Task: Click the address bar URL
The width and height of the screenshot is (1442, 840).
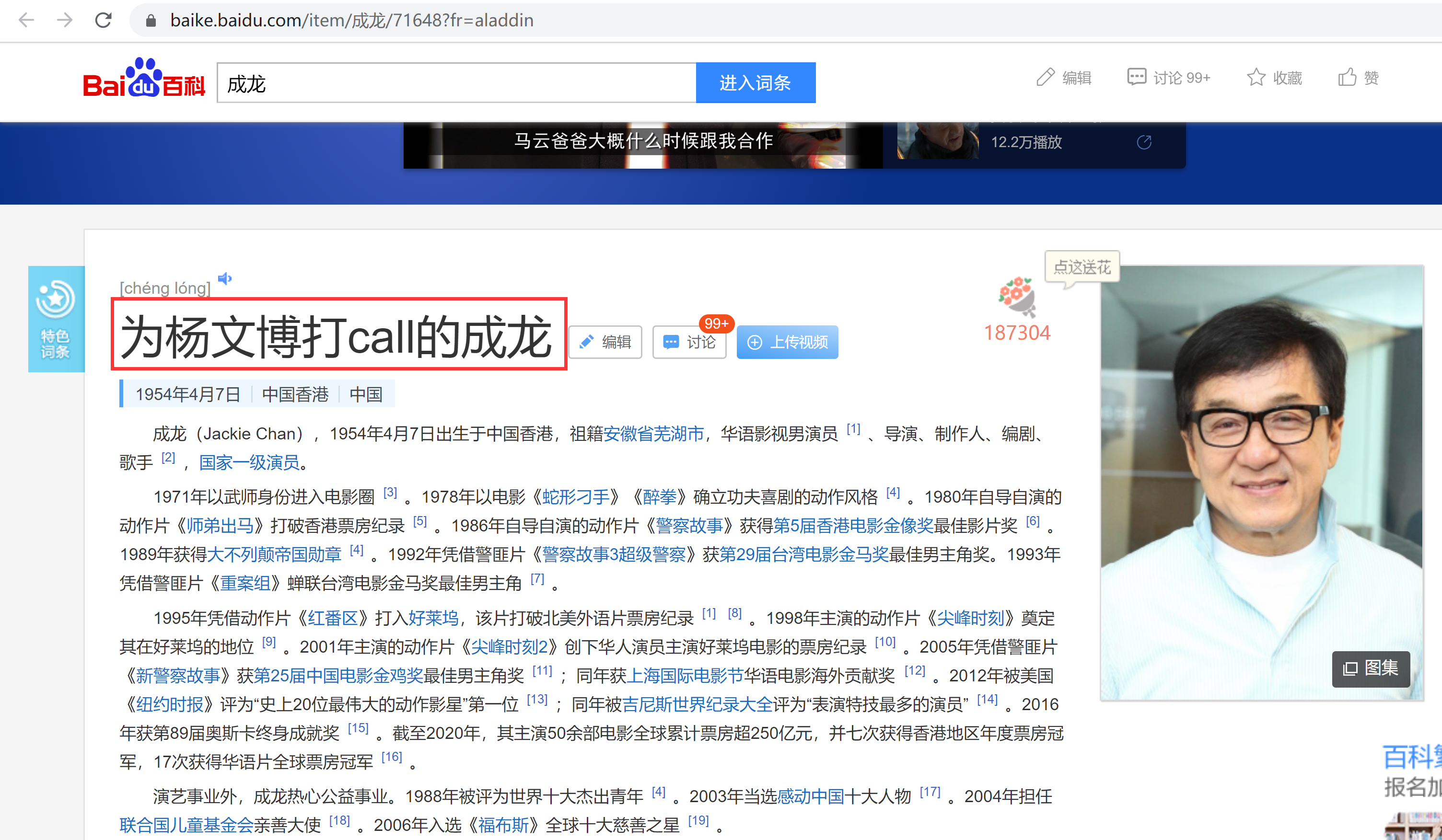Action: [352, 21]
